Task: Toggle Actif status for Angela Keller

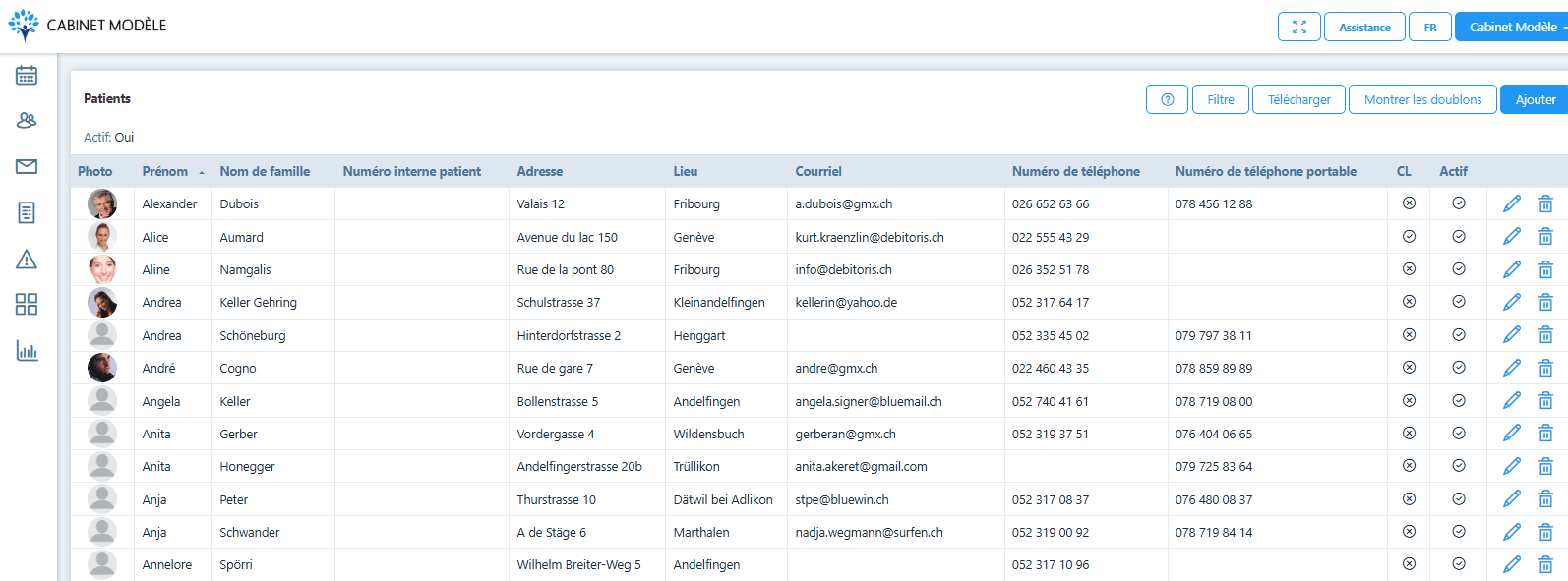Action: [1459, 400]
